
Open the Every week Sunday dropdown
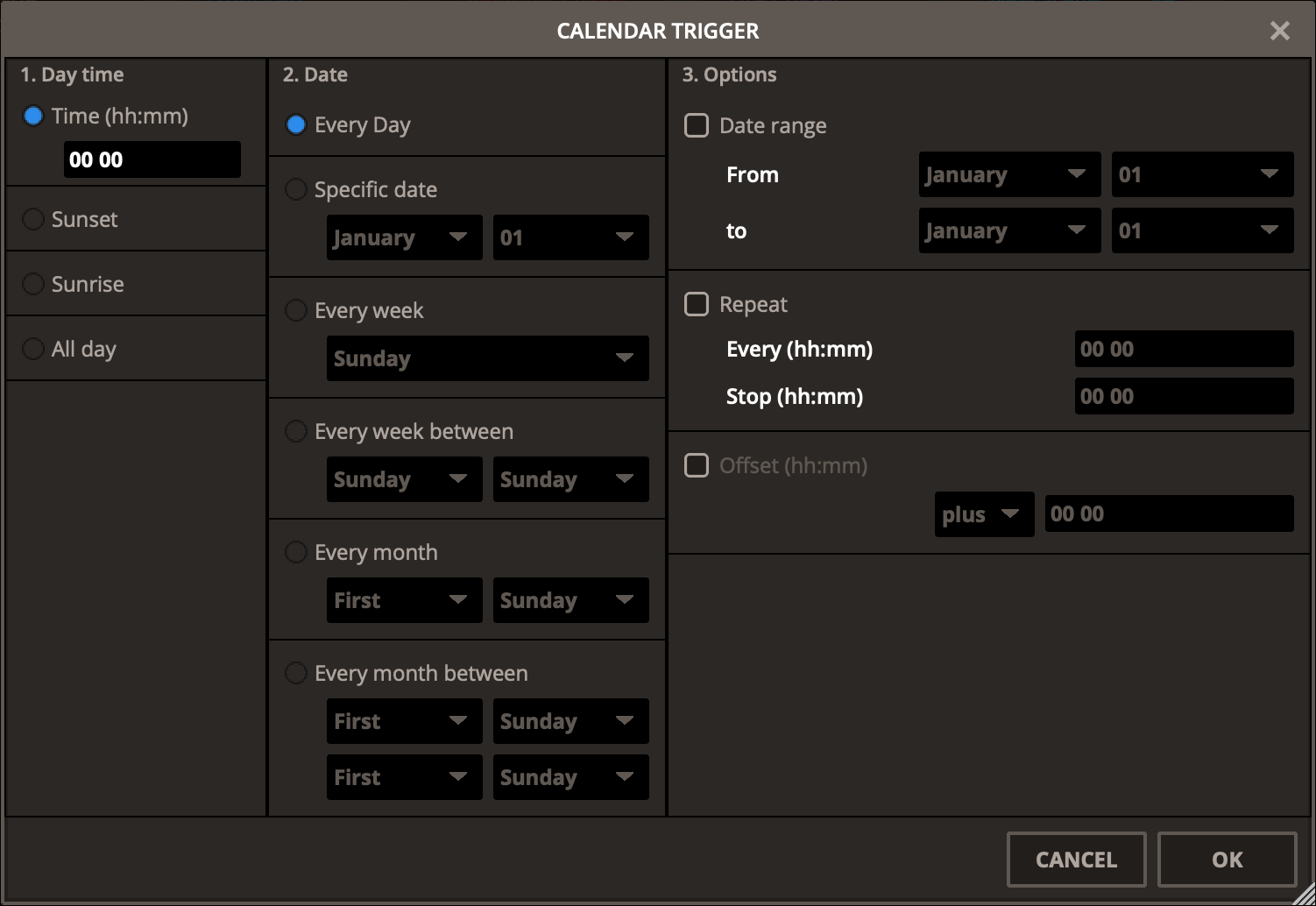[x=487, y=358]
